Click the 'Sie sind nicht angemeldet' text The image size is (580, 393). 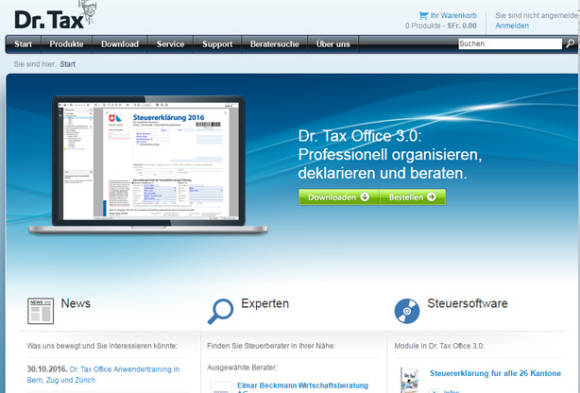pos(537,16)
